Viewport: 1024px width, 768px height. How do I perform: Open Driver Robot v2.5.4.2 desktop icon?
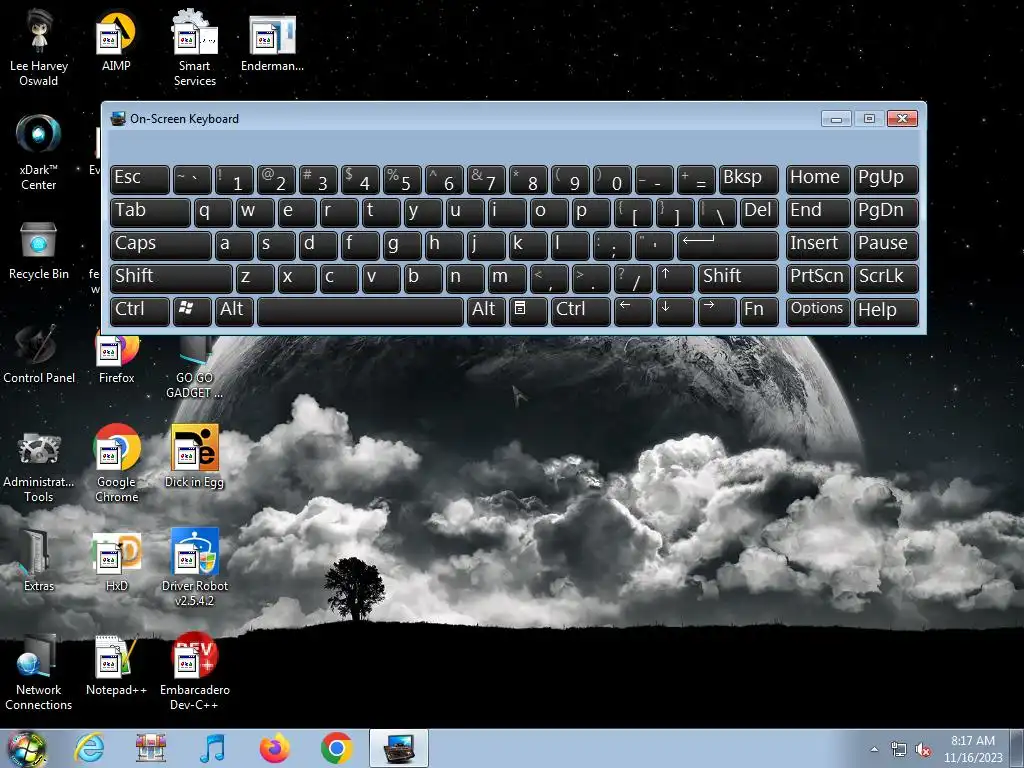click(x=195, y=567)
